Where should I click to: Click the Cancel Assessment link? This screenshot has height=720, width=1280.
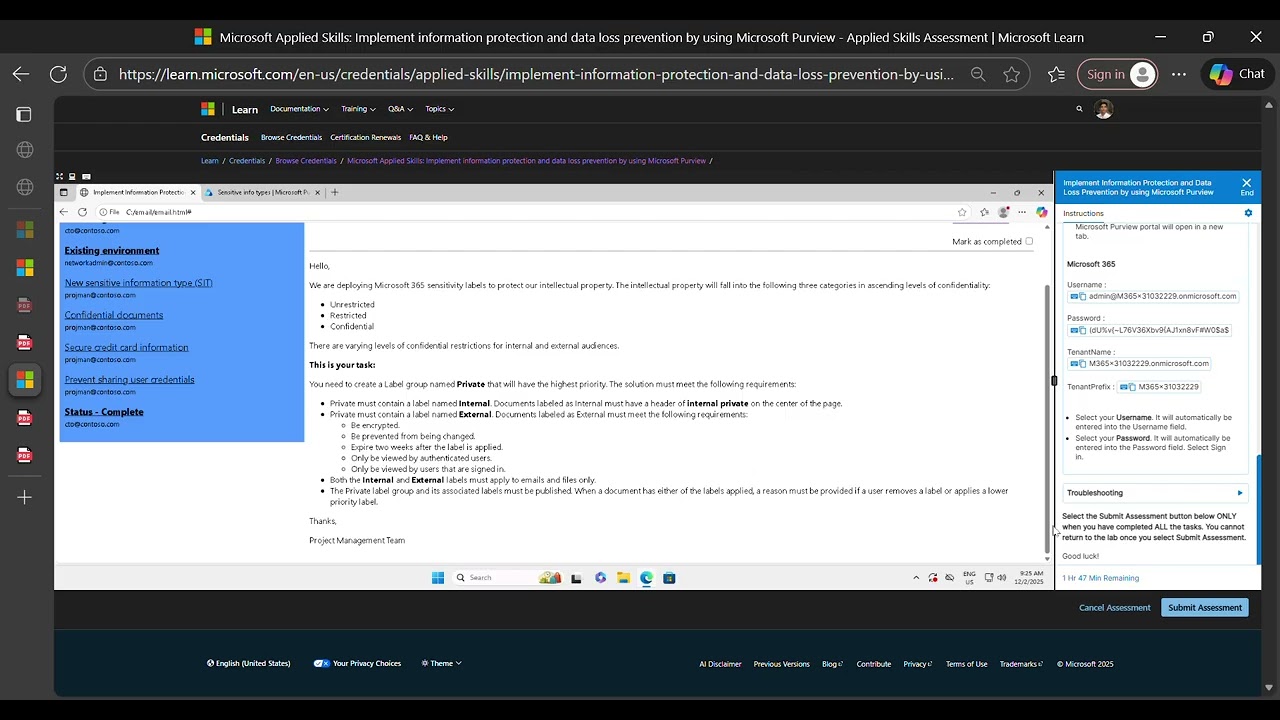(1114, 608)
